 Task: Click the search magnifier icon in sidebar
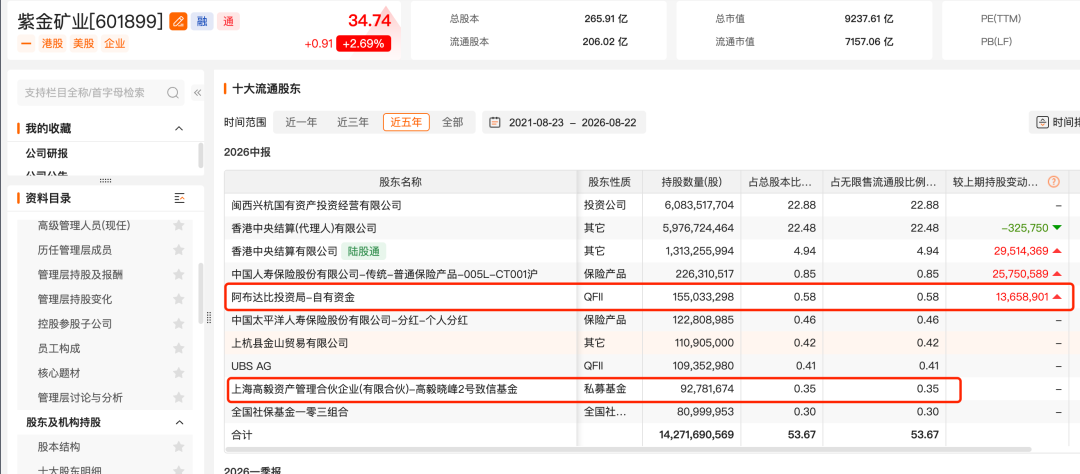coord(173,92)
